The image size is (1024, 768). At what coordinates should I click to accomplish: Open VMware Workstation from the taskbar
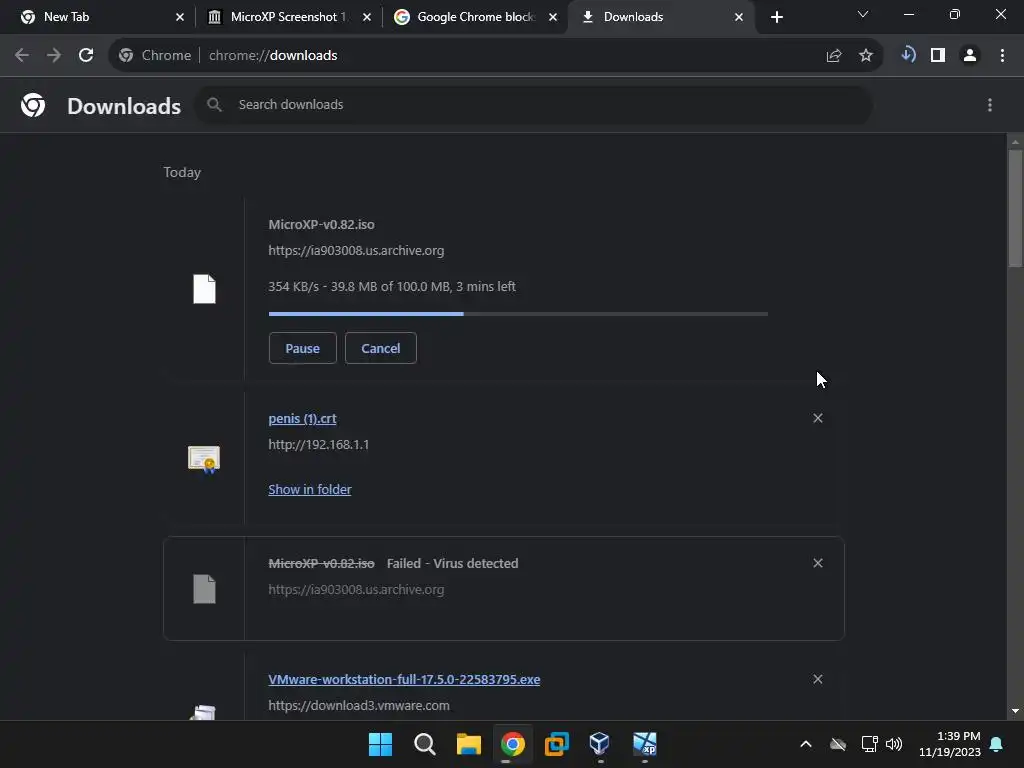(556, 744)
